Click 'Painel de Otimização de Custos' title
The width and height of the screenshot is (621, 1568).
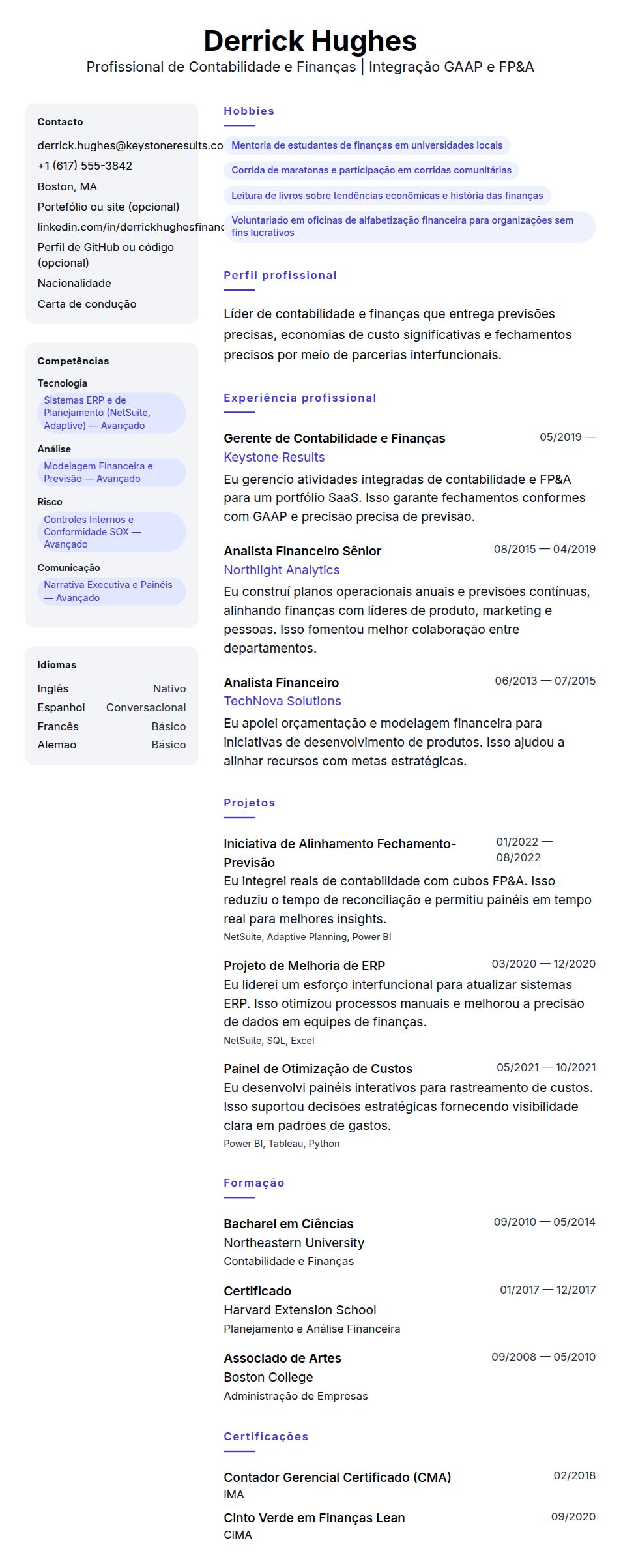click(x=318, y=1069)
